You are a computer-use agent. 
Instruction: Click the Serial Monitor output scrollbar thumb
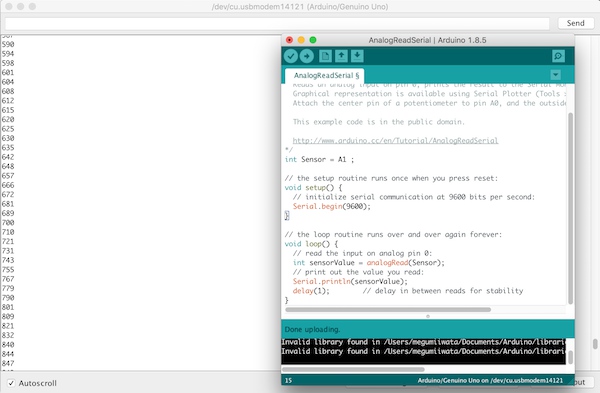595,344
